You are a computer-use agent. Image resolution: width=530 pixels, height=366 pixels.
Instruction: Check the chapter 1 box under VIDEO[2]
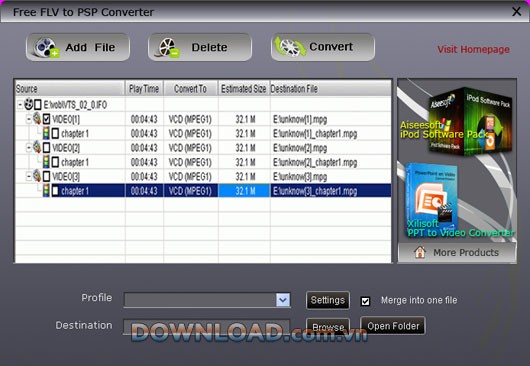(55, 162)
